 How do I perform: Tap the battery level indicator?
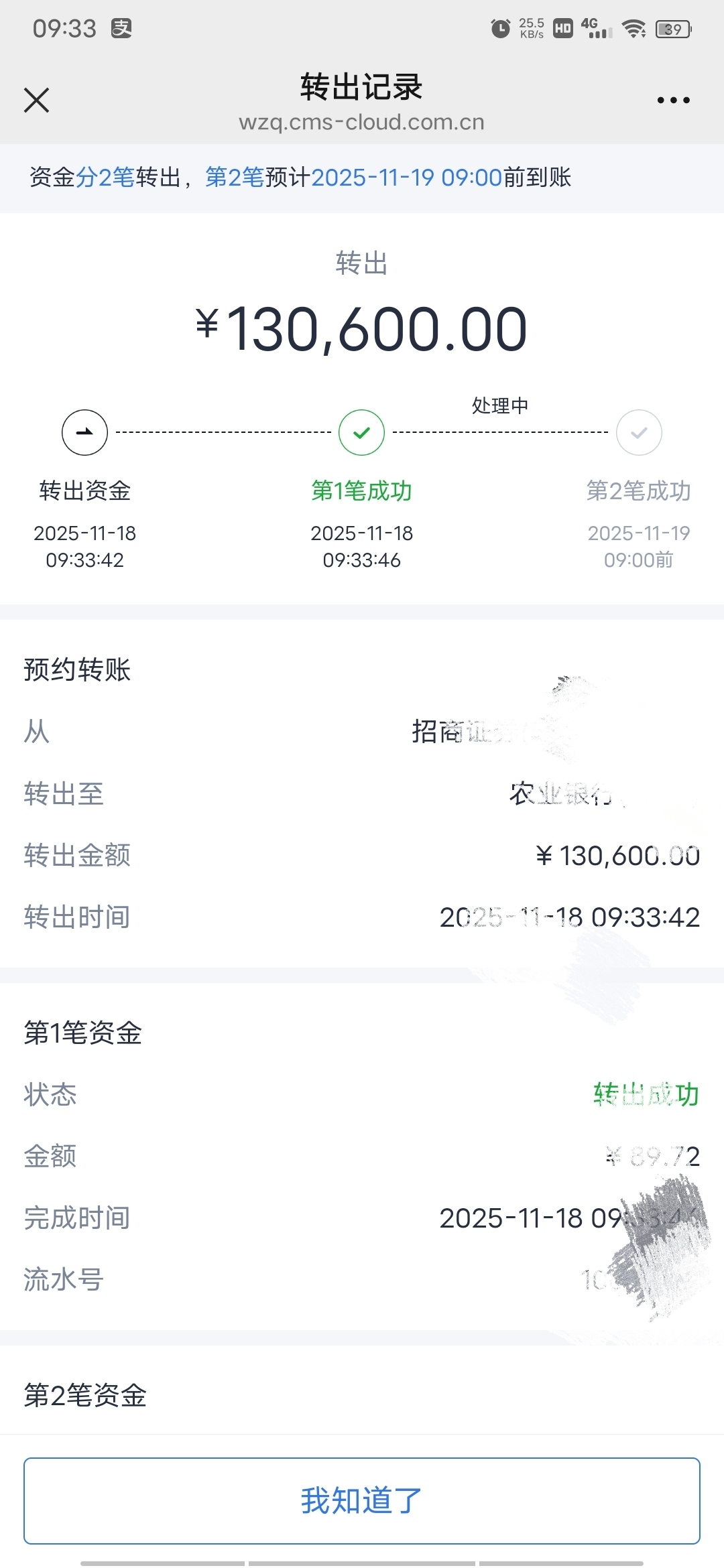coord(673,29)
